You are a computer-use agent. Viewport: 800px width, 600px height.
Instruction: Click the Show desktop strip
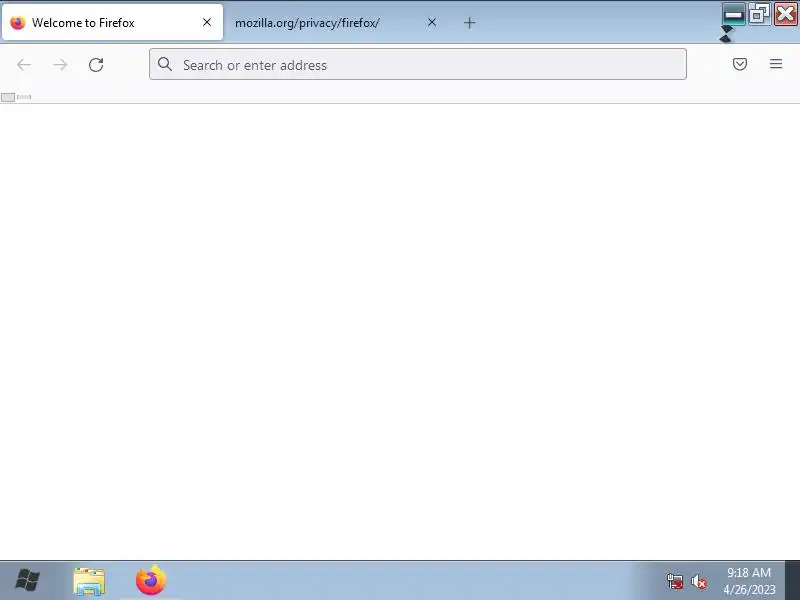(792, 580)
